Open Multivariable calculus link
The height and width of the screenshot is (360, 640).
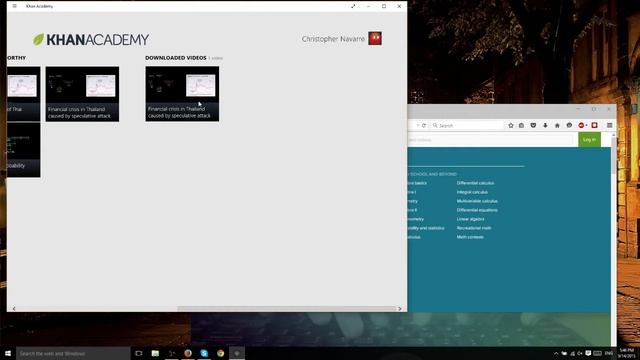pyautogui.click(x=477, y=201)
